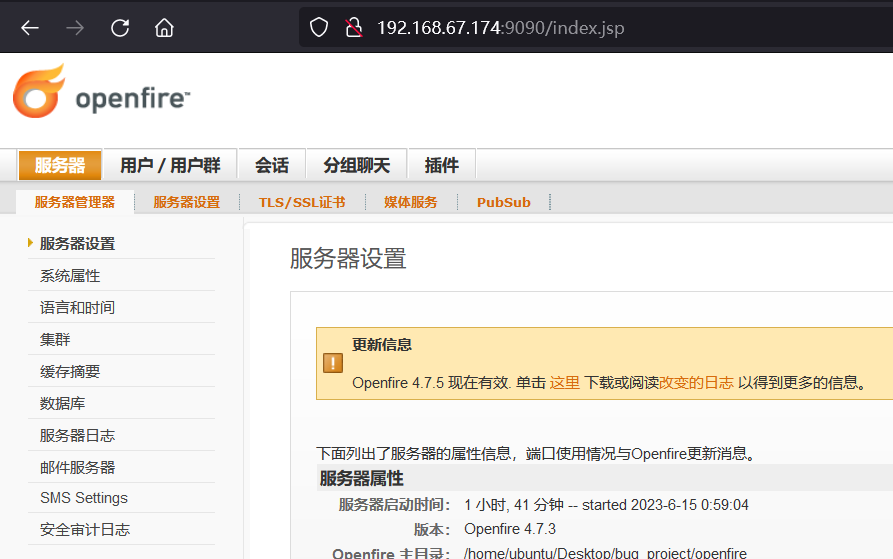Open the 用户/用户群 main tab
The height and width of the screenshot is (559, 893).
170,165
